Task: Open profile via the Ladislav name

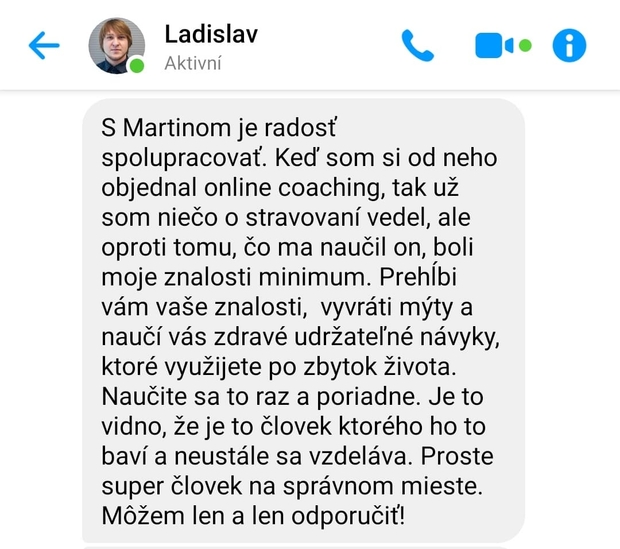Action: click(211, 34)
